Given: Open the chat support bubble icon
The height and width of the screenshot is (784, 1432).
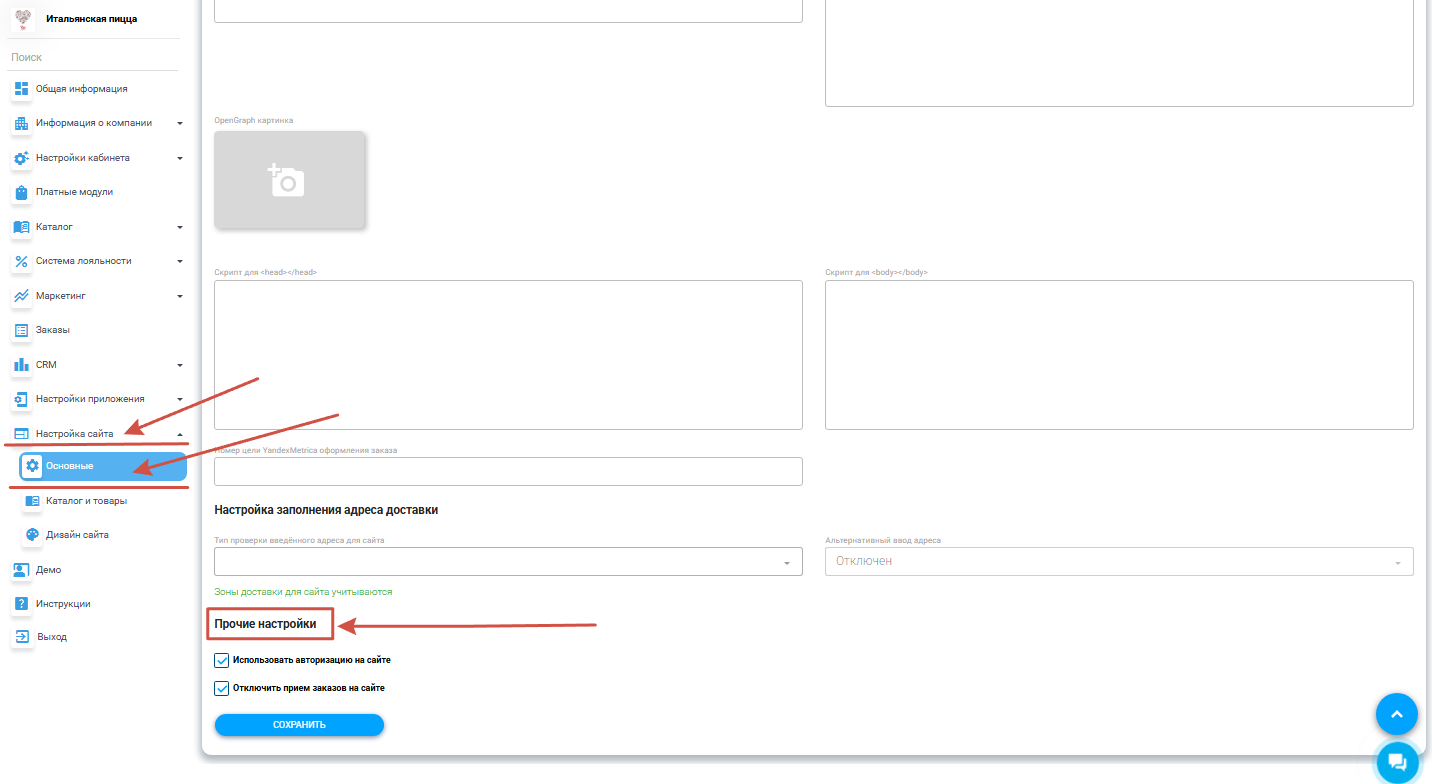Looking at the screenshot, I should (1397, 762).
